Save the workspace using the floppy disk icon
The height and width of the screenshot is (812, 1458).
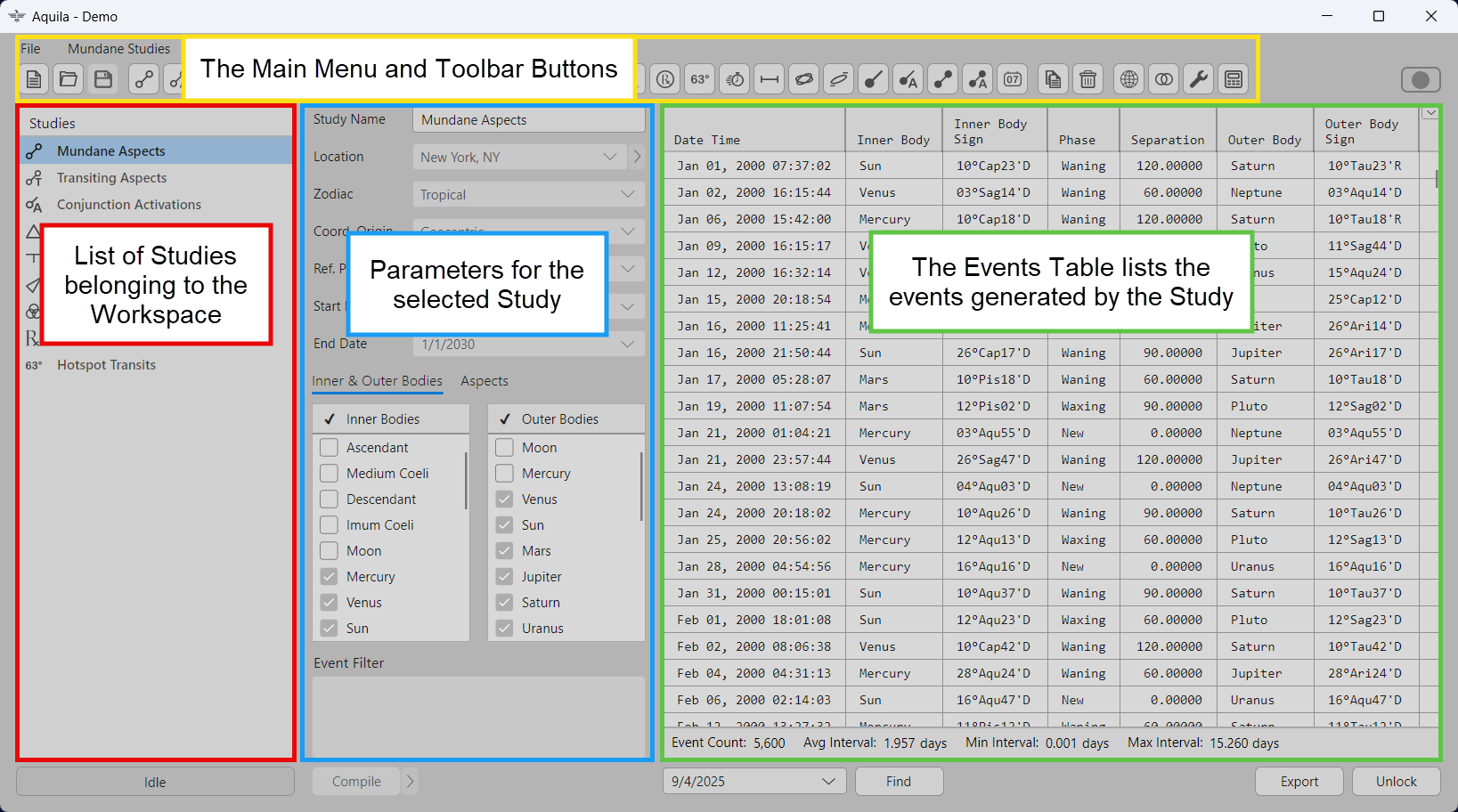(103, 79)
